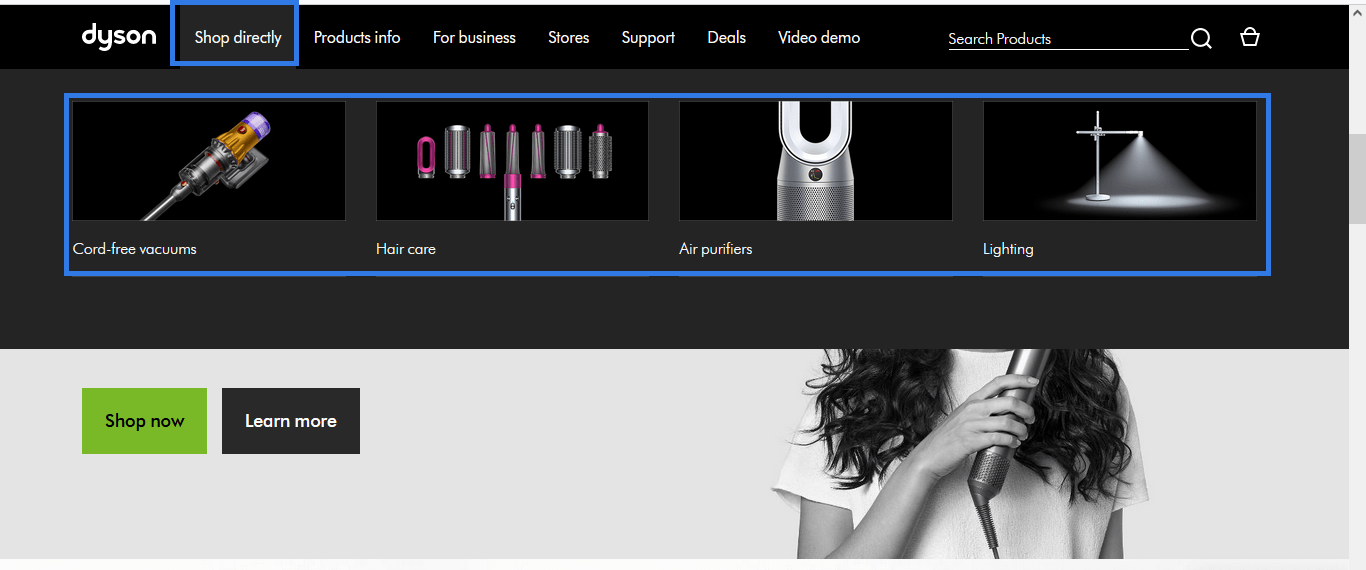Click the green Shop now button

(144, 421)
